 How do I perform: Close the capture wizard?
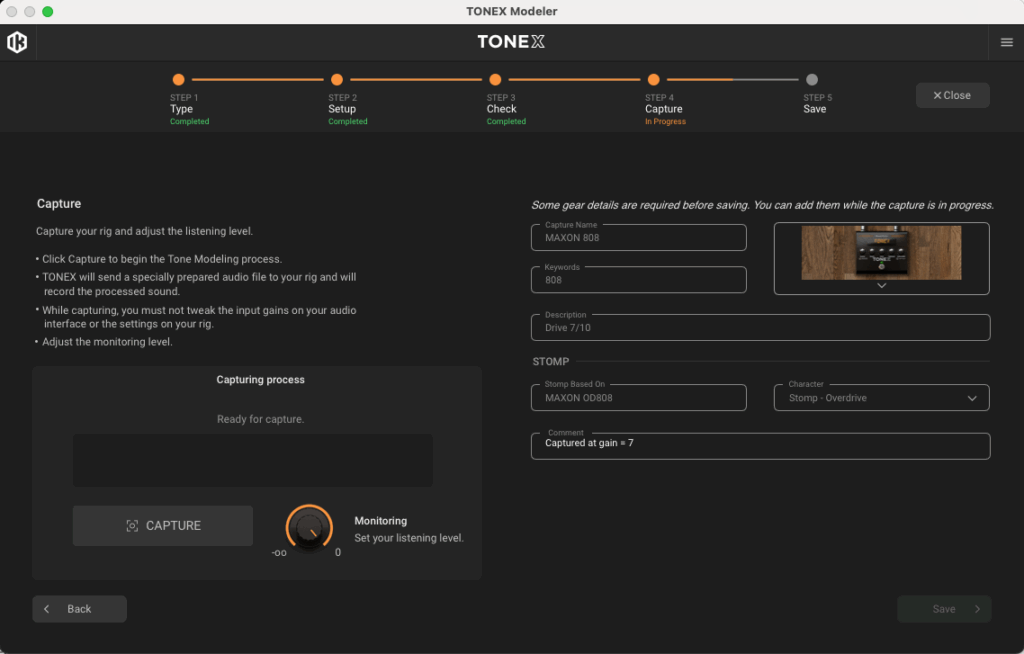952,95
